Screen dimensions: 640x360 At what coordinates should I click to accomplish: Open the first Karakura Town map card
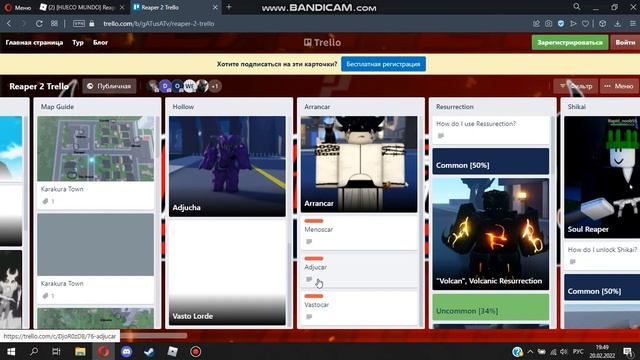(x=96, y=162)
